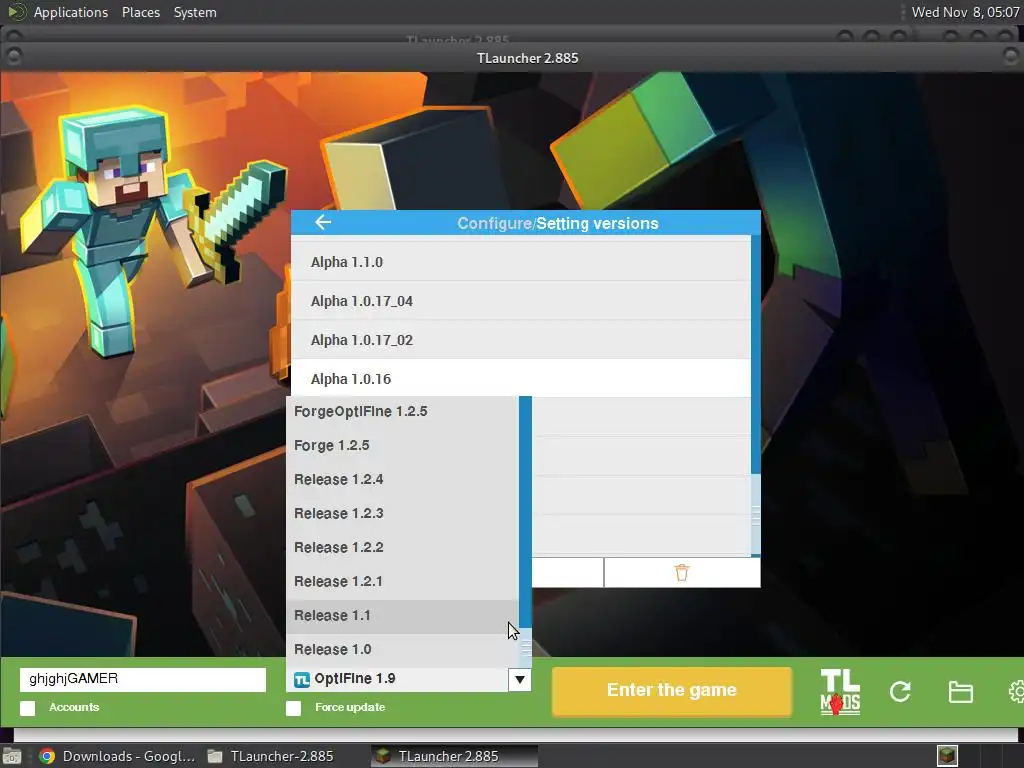
Task: Select Release 1.0 version
Action: pos(402,650)
